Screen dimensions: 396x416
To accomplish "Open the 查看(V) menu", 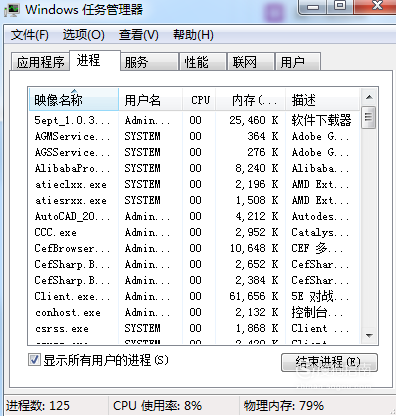I will pyautogui.click(x=139, y=35).
